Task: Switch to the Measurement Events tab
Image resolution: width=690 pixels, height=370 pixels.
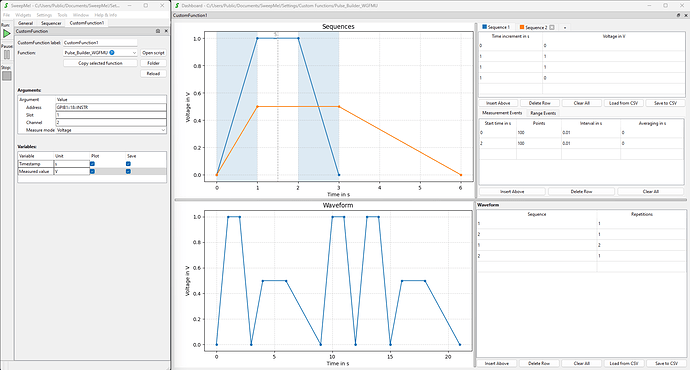Action: pos(502,113)
